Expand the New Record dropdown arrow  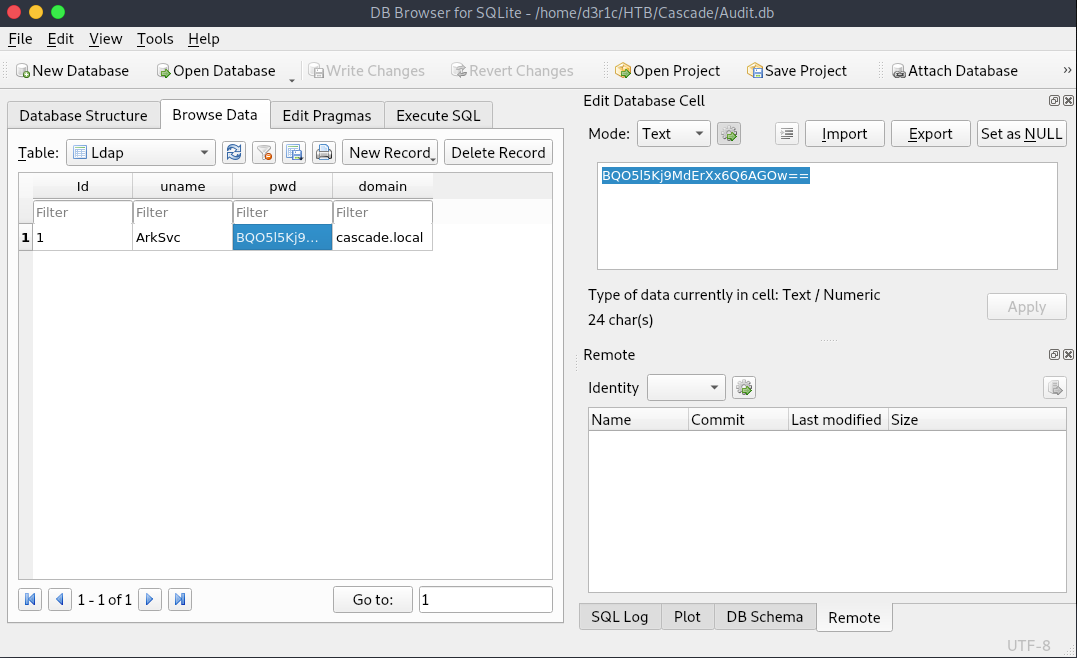tap(433, 159)
